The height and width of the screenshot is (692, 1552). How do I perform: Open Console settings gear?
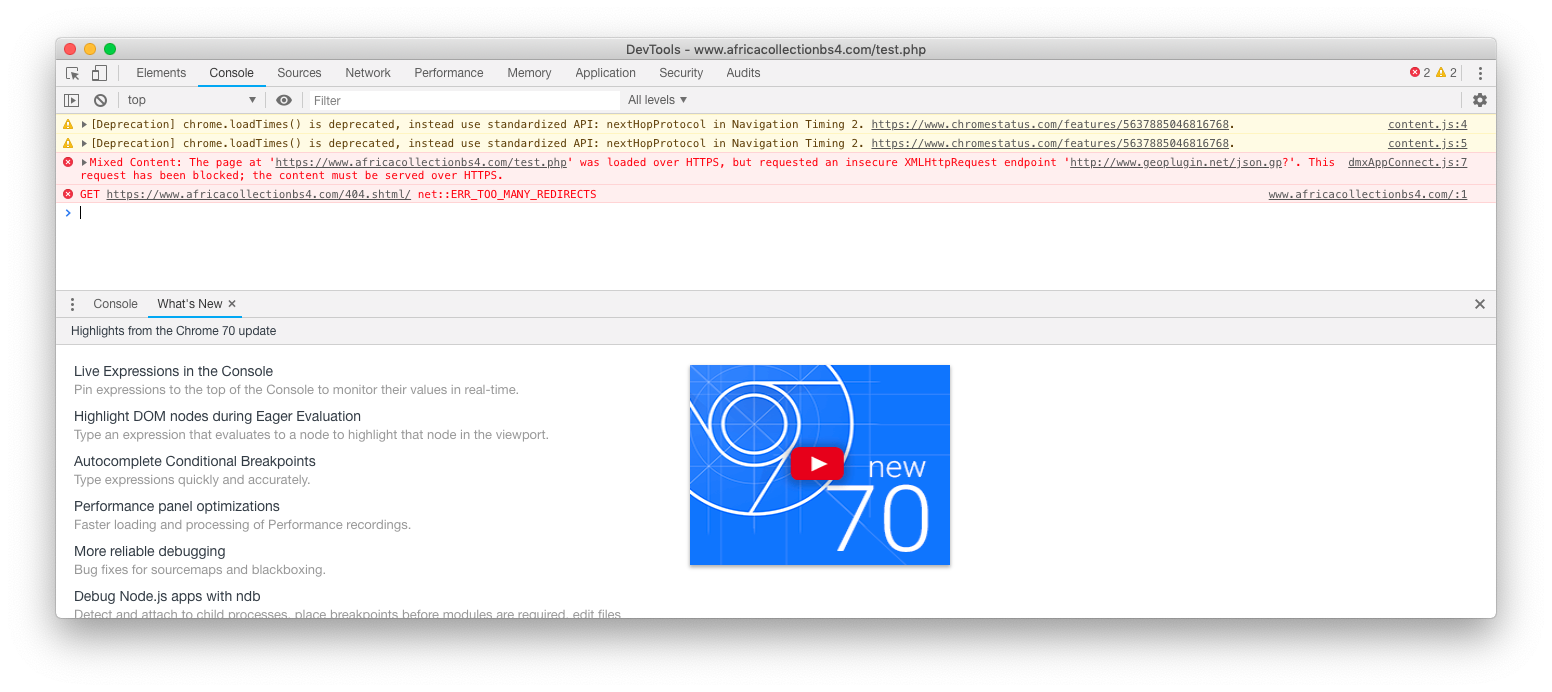pos(1480,100)
